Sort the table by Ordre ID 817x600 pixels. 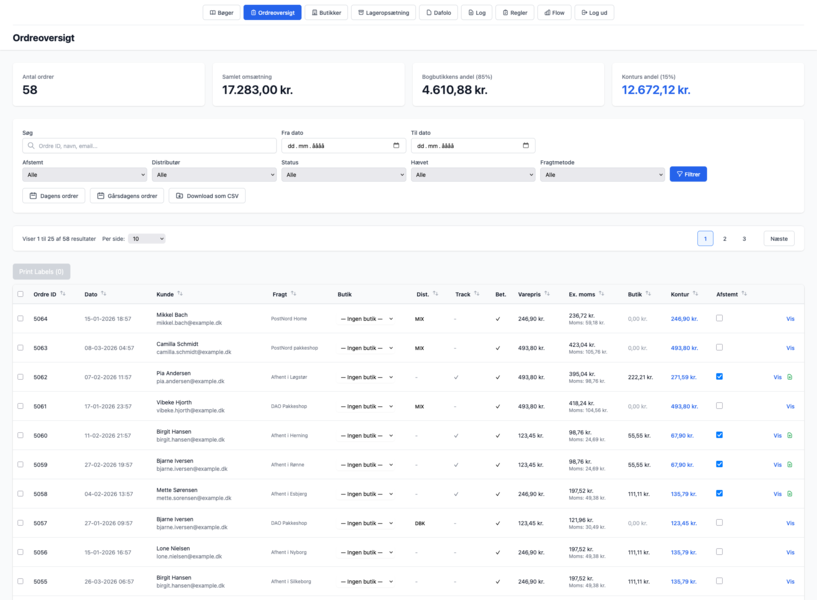tap(63, 294)
